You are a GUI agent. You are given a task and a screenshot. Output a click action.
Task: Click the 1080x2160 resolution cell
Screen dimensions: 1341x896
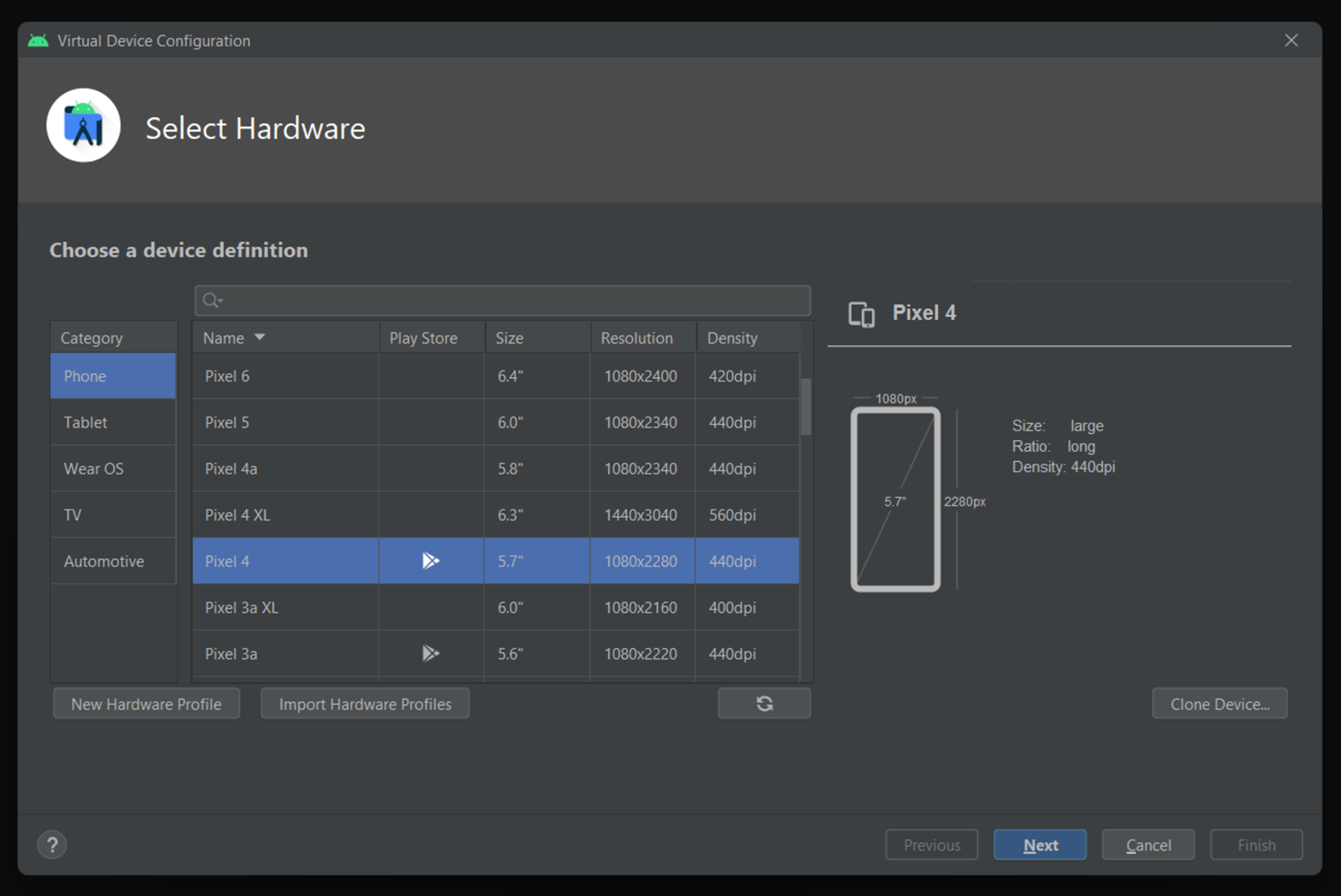pos(642,607)
